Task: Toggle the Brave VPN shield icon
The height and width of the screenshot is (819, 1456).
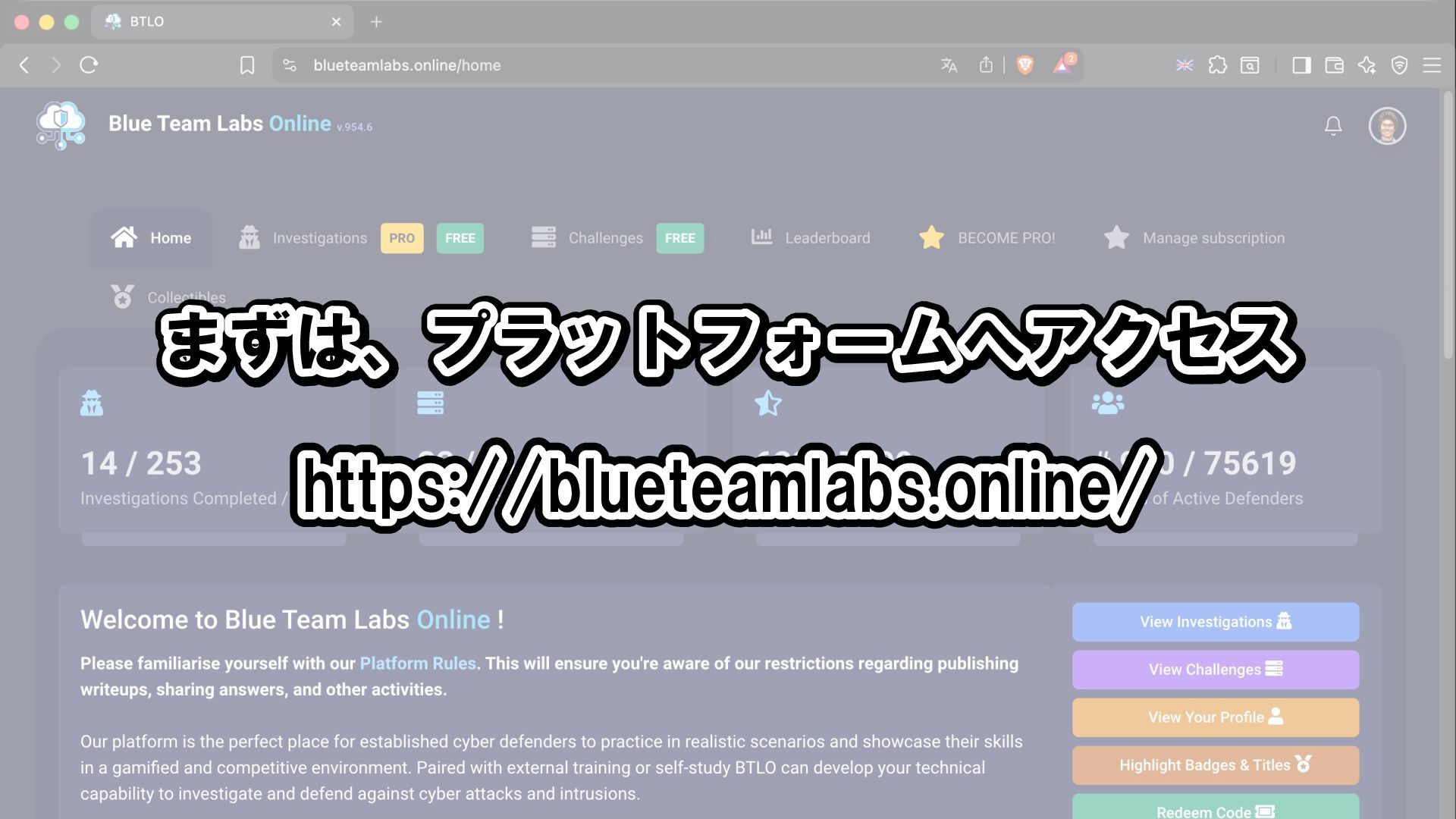Action: (1399, 65)
